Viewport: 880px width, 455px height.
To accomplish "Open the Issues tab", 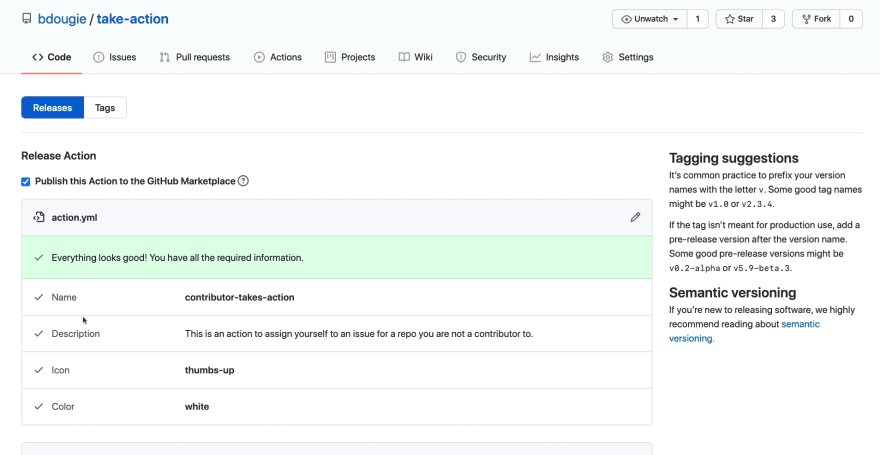I will point(114,57).
